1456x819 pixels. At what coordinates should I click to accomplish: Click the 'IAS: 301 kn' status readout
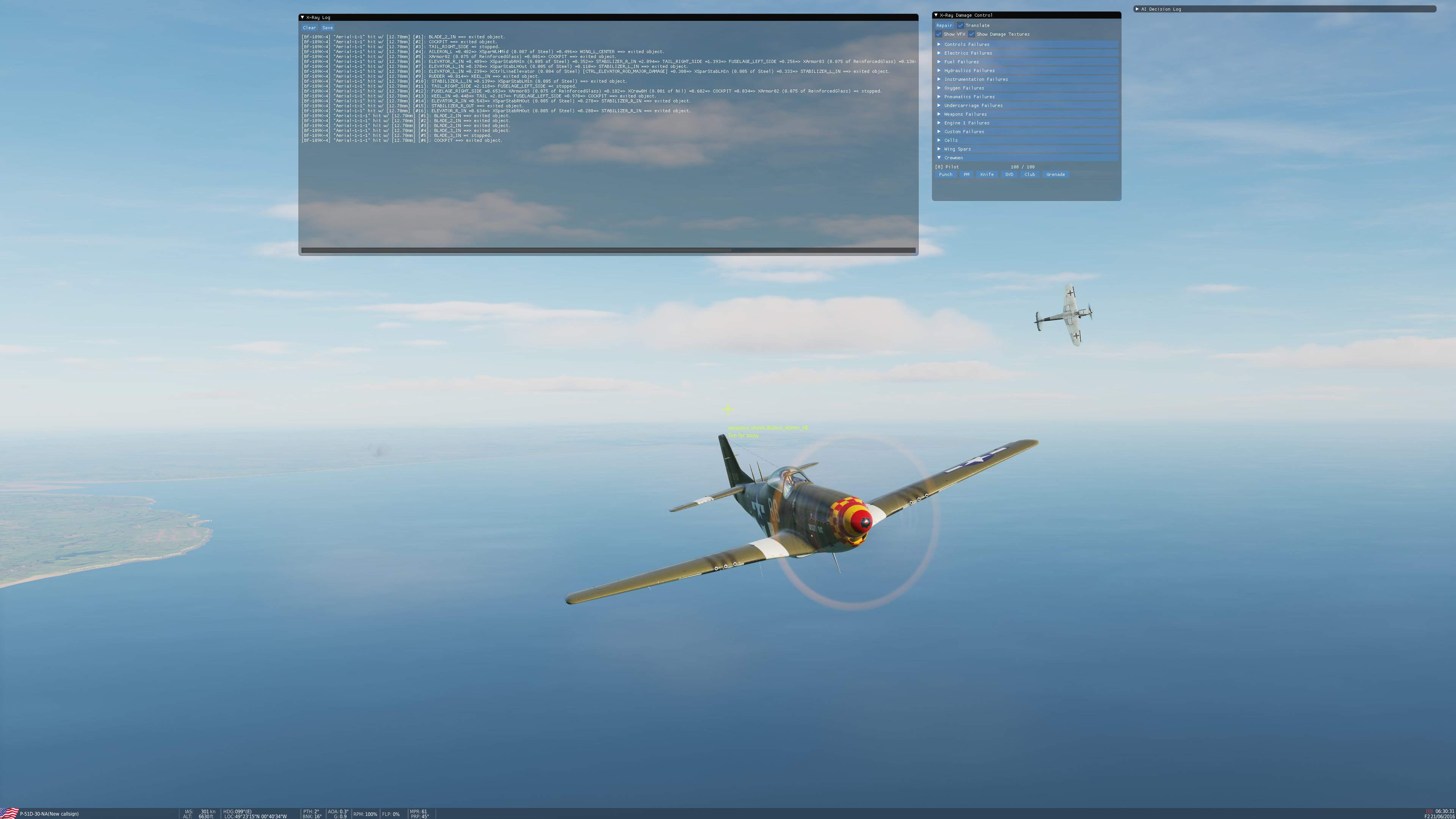[x=200, y=812]
